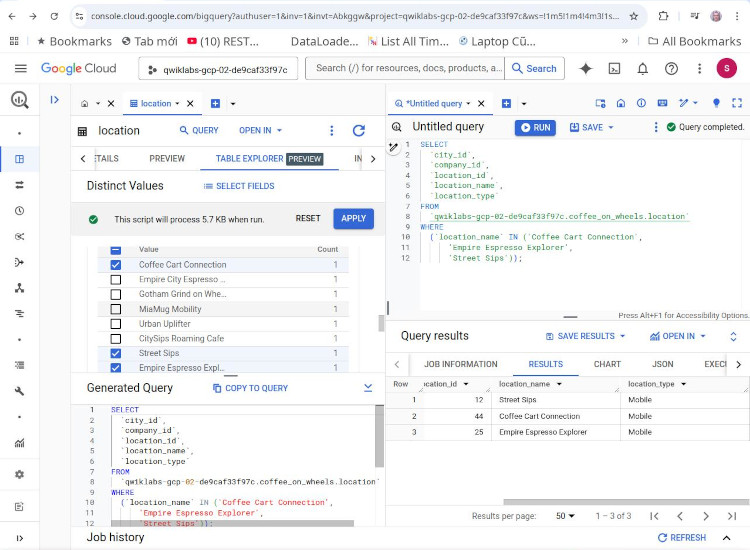
Task: Toggle select-all values header checkbox
Action: [116, 250]
